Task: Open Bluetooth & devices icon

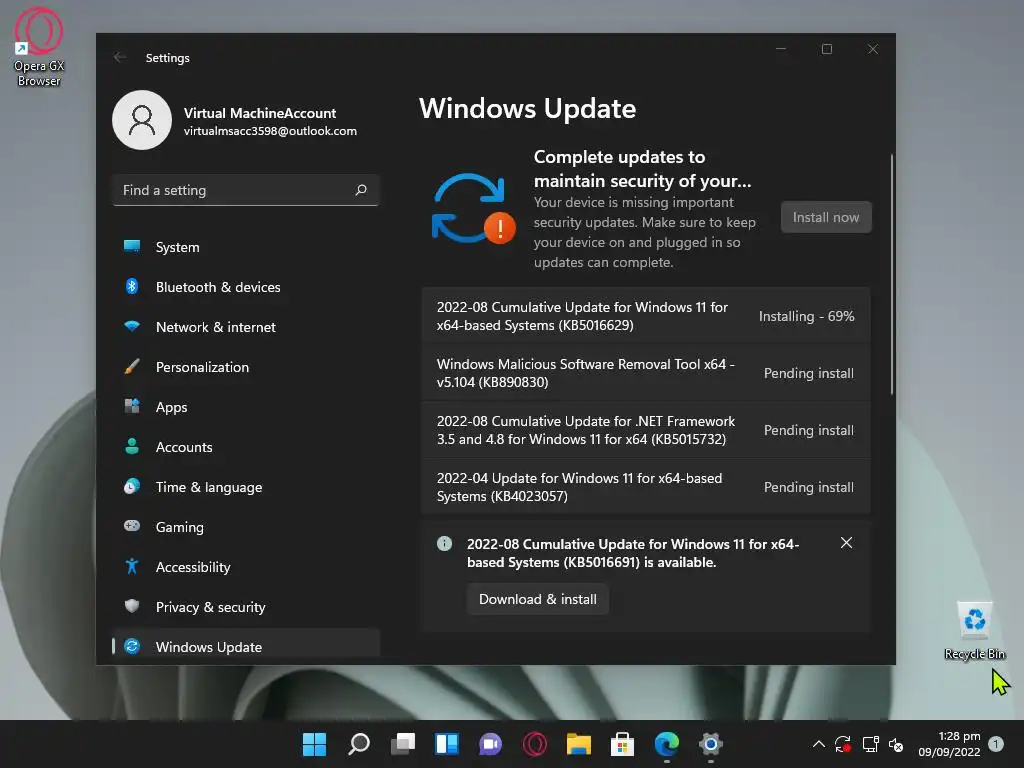Action: pyautogui.click(x=132, y=286)
